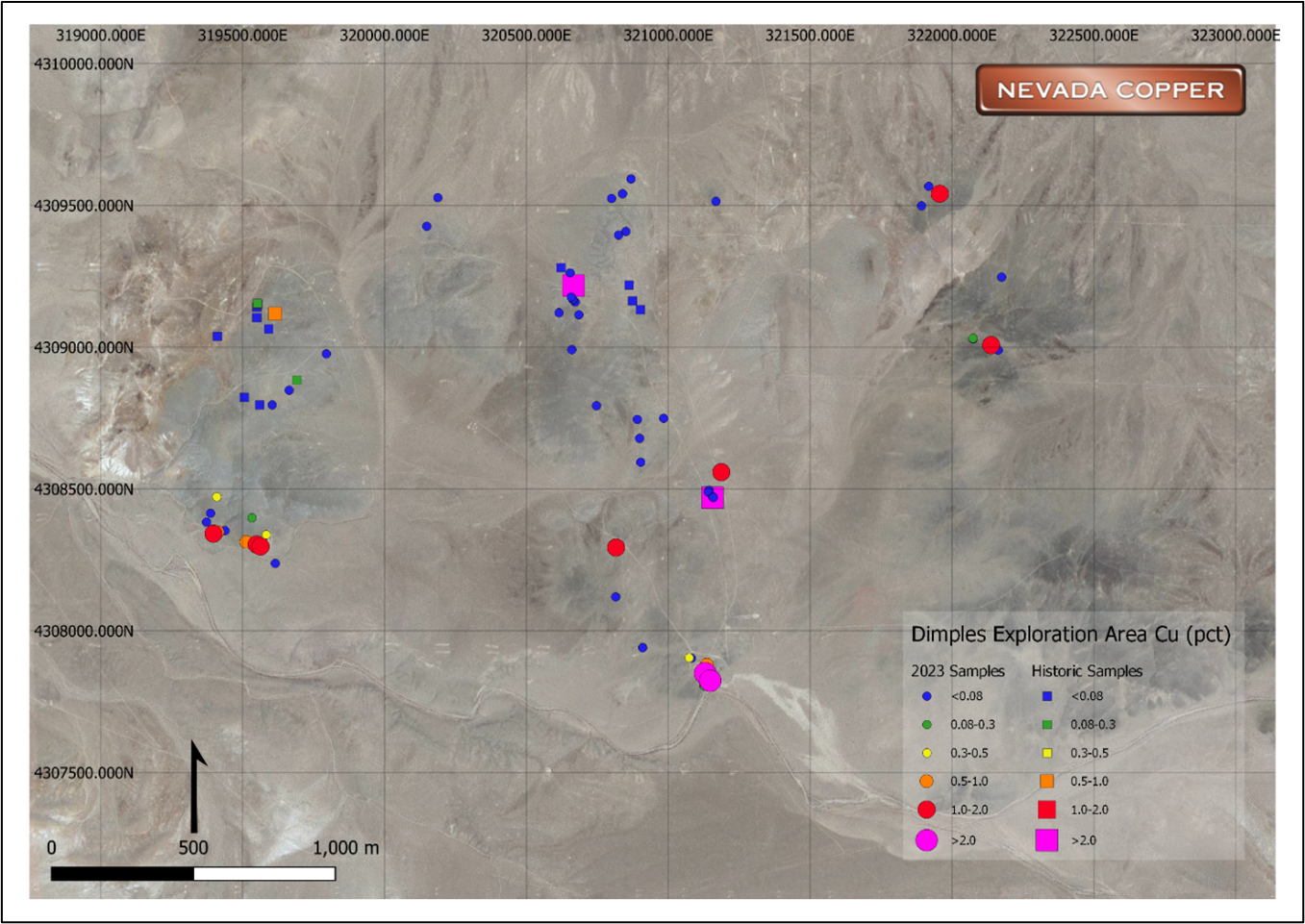Click the '320000.000E' easting label
This screenshot has width=1305, height=924.
(385, 36)
